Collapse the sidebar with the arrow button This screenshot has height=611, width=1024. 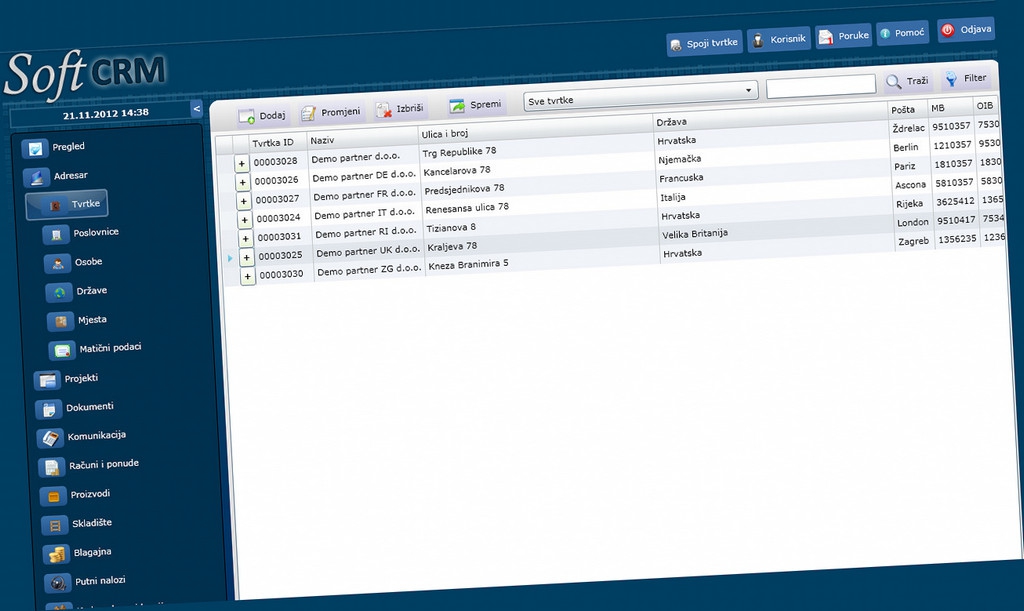click(197, 109)
